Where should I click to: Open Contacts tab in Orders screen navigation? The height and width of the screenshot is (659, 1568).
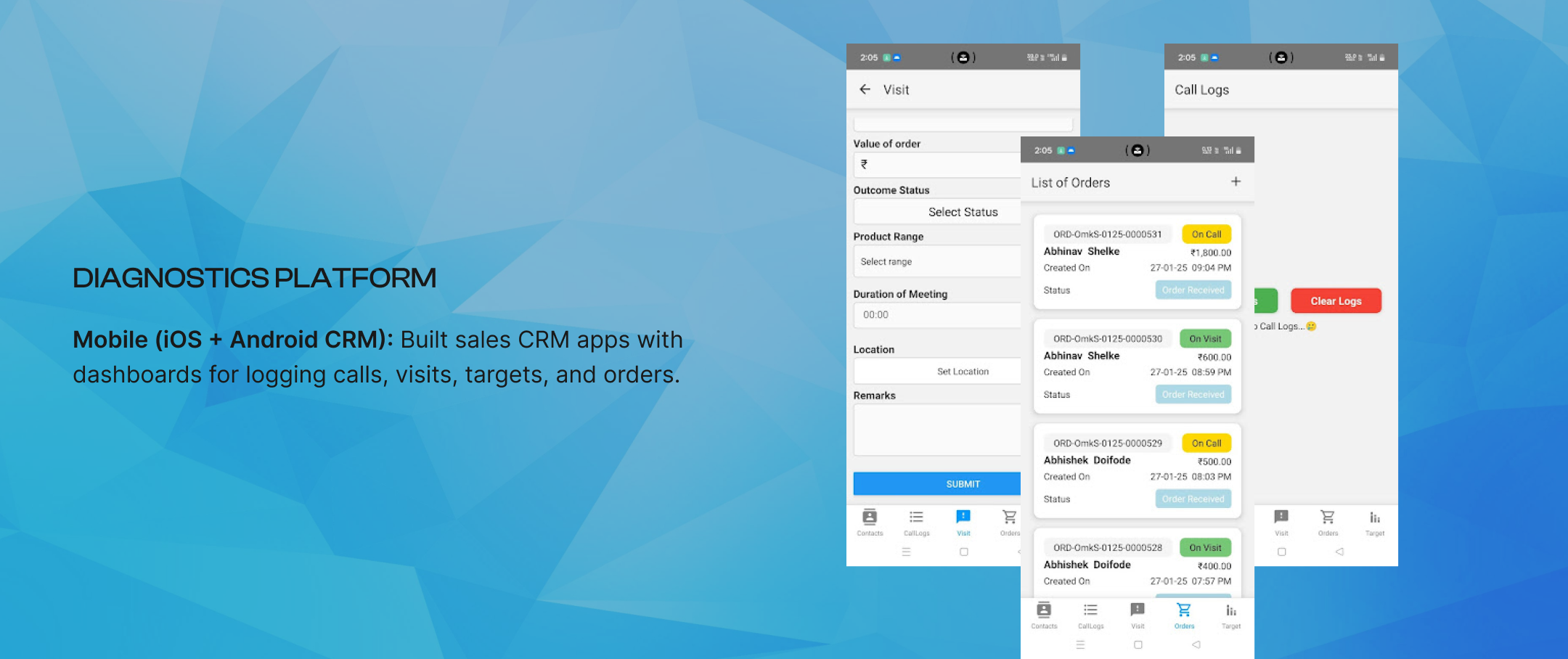pos(1044,614)
